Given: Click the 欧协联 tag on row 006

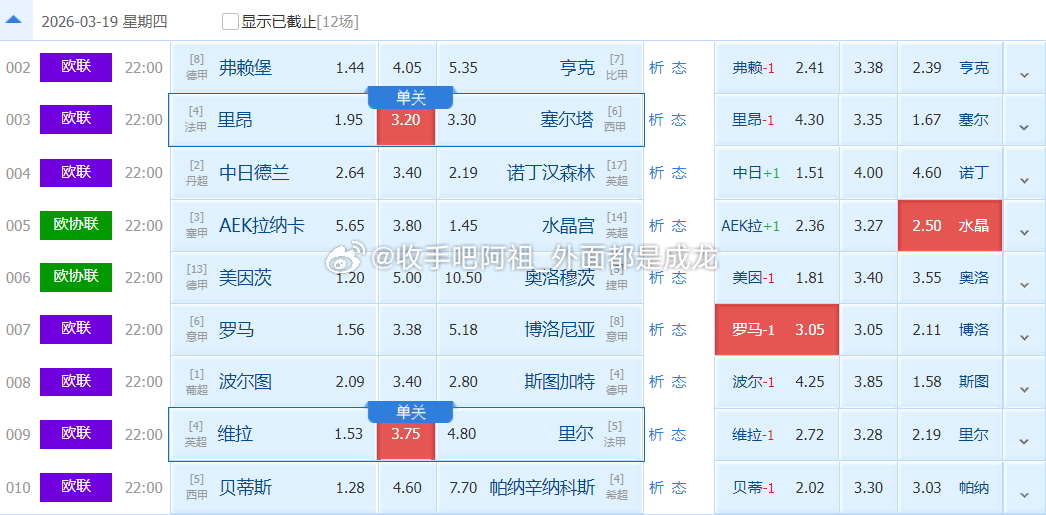Looking at the screenshot, I should point(76,278).
